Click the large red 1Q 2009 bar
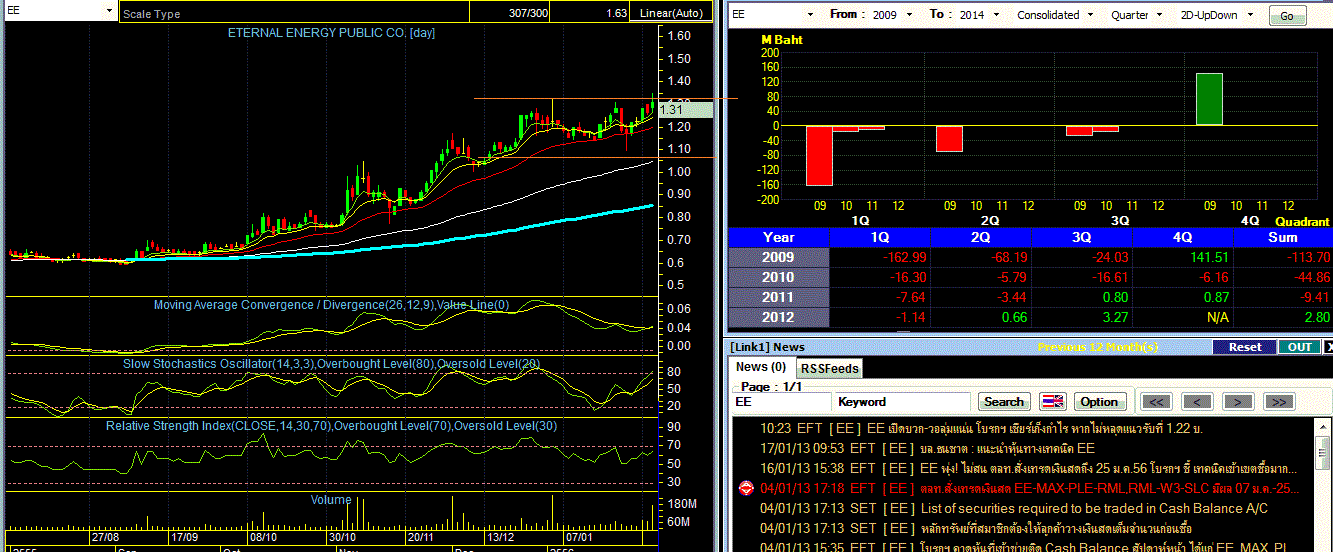This screenshot has width=1333, height=552. (x=819, y=155)
